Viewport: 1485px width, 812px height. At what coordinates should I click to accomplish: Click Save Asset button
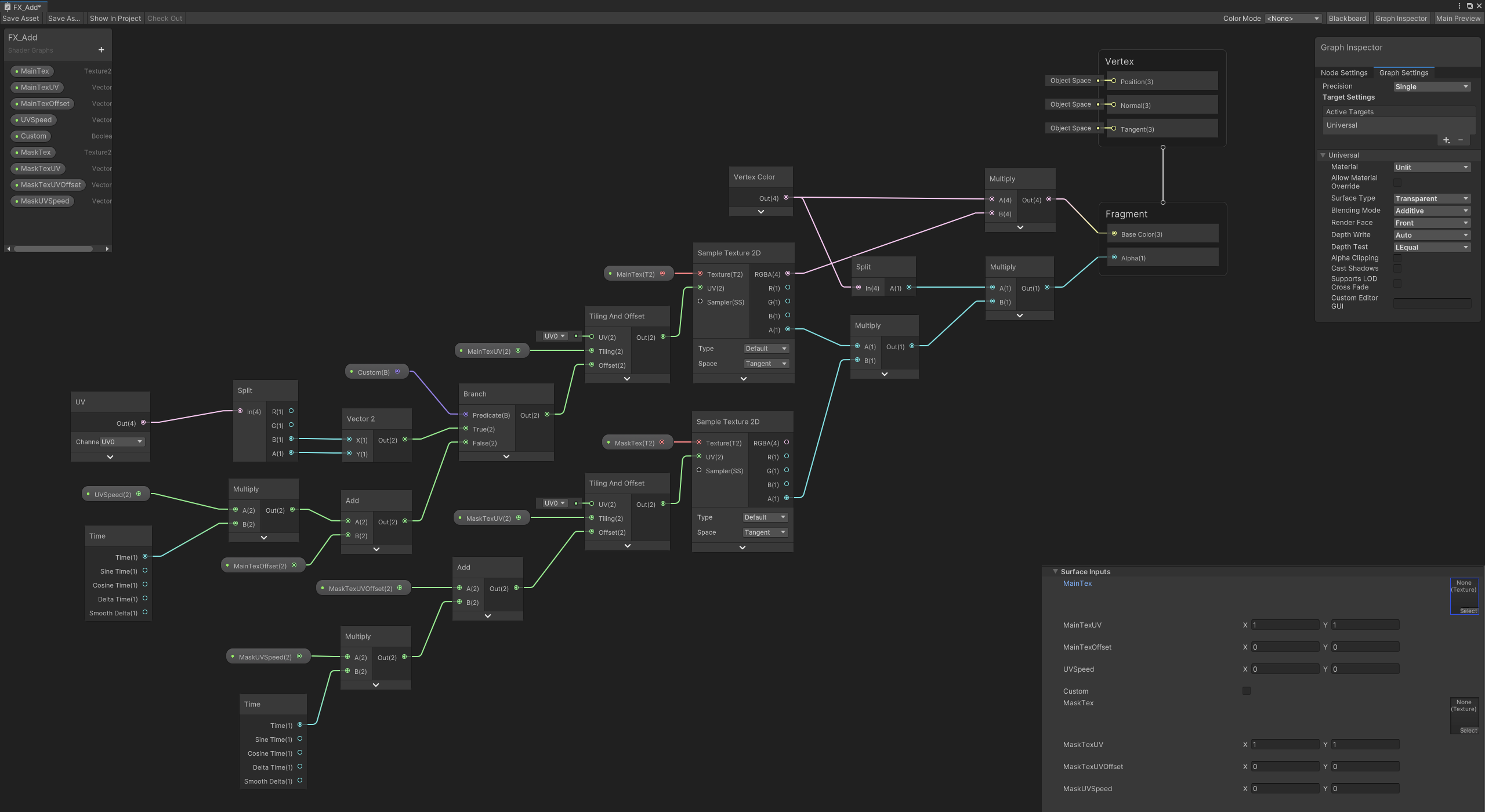point(21,19)
